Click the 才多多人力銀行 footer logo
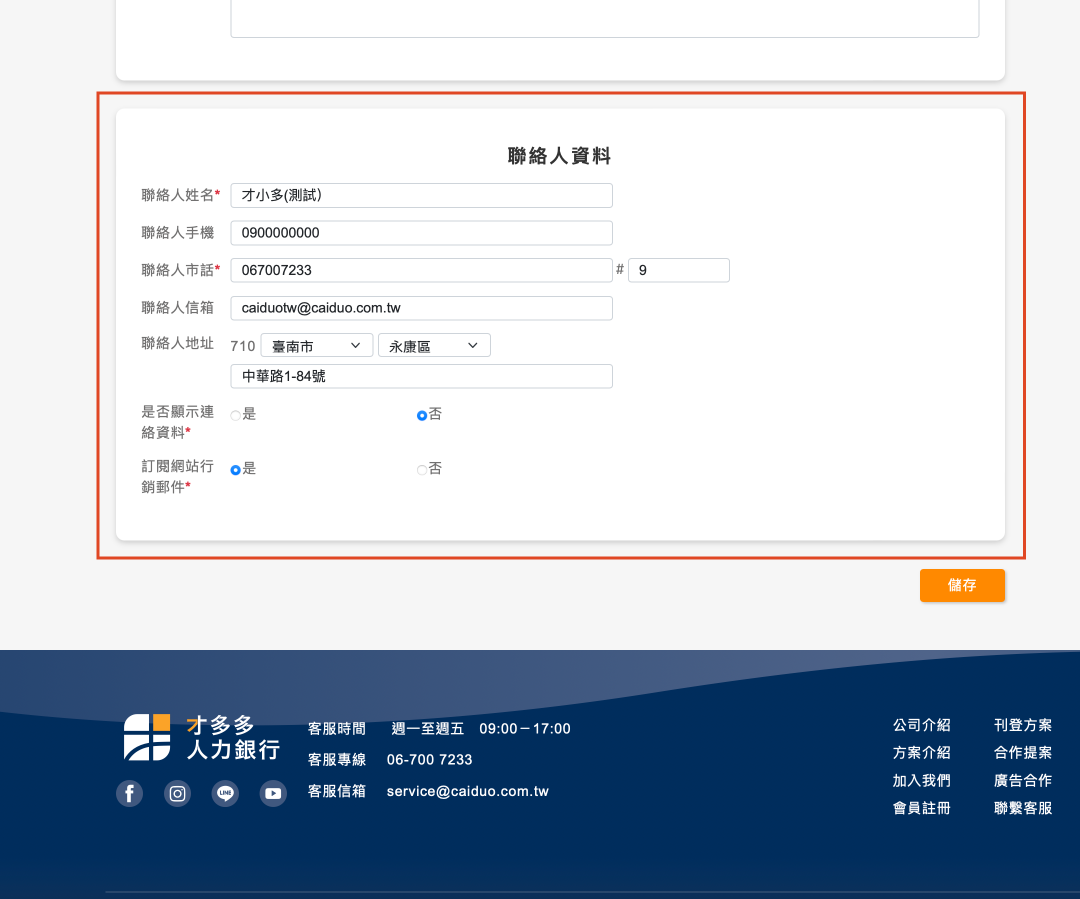The width and height of the screenshot is (1080, 899). point(201,737)
